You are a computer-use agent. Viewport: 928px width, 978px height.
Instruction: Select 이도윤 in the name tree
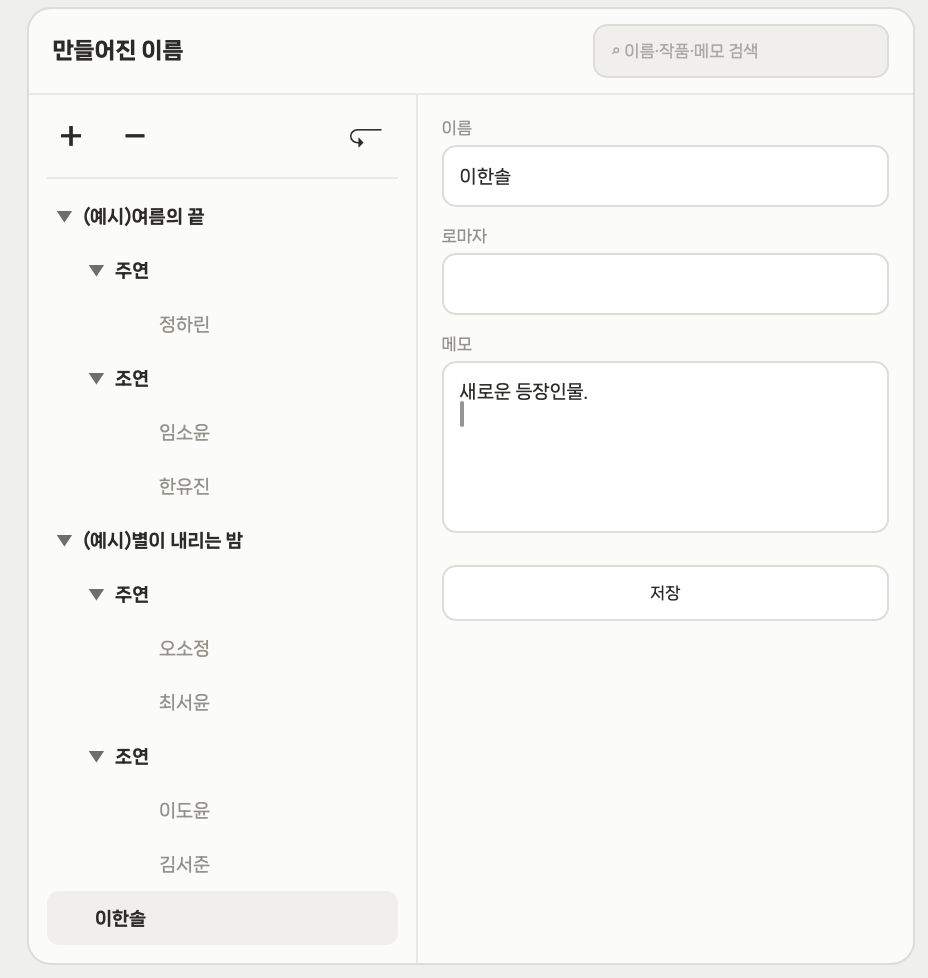coord(184,810)
